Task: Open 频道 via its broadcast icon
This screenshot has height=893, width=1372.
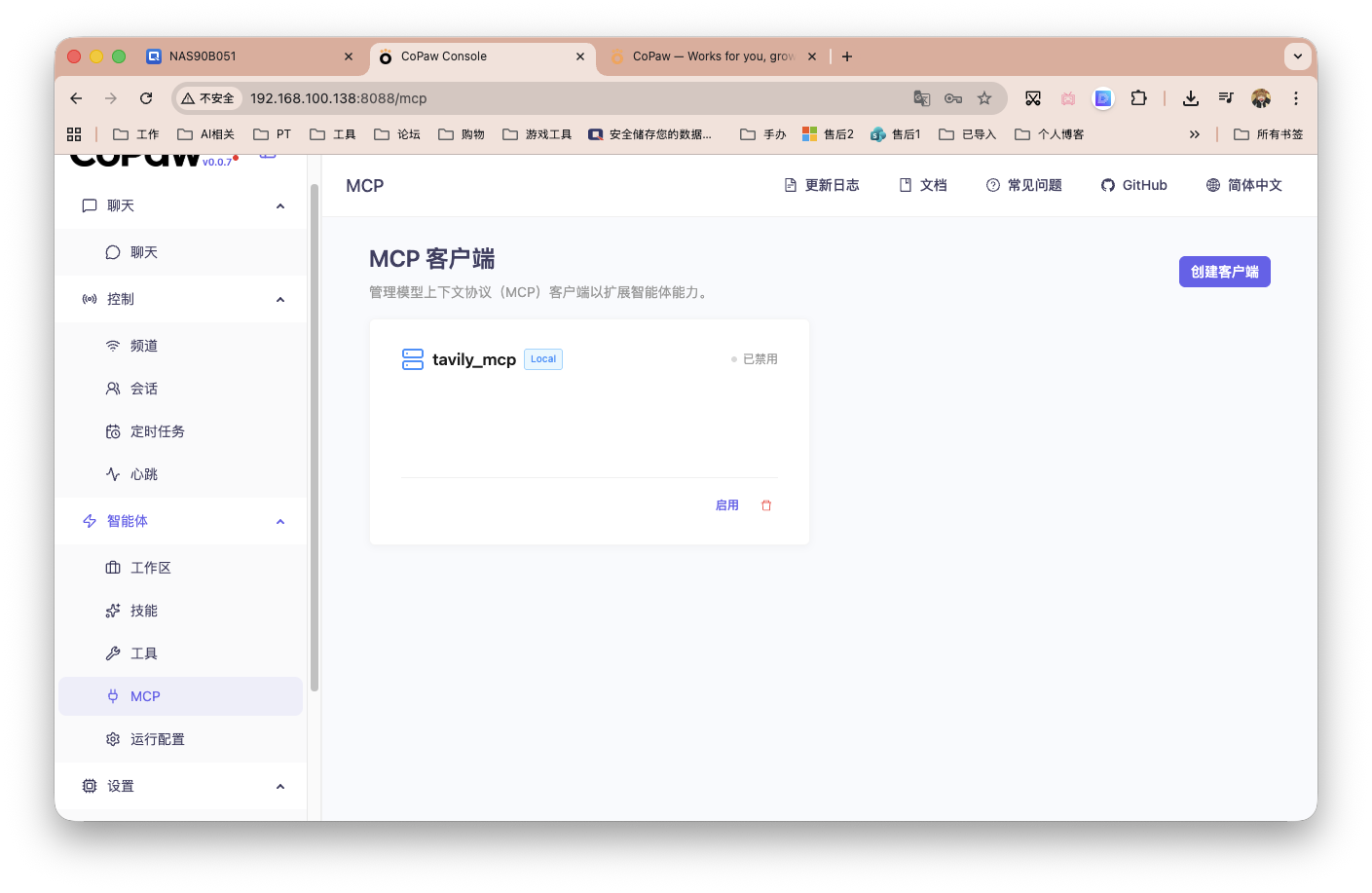Action: pos(111,345)
